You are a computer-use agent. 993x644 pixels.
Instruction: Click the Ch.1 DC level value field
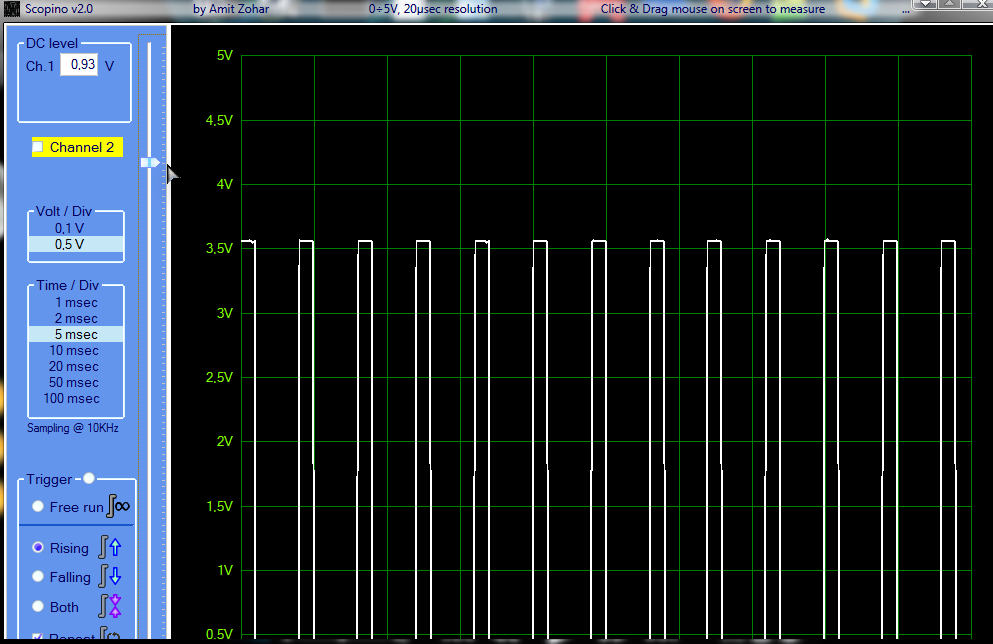pos(80,65)
